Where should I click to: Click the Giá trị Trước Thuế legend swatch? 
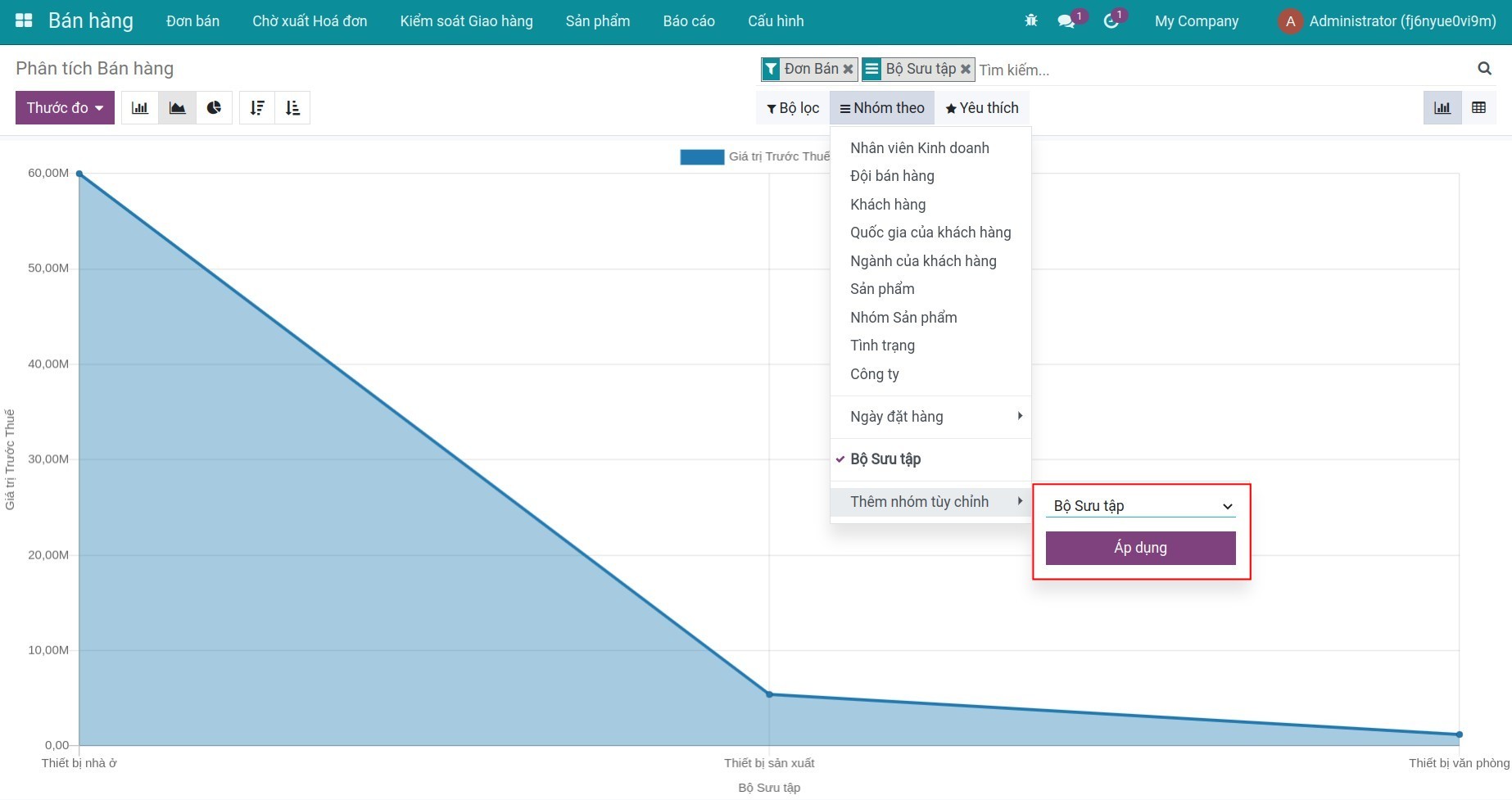(702, 157)
